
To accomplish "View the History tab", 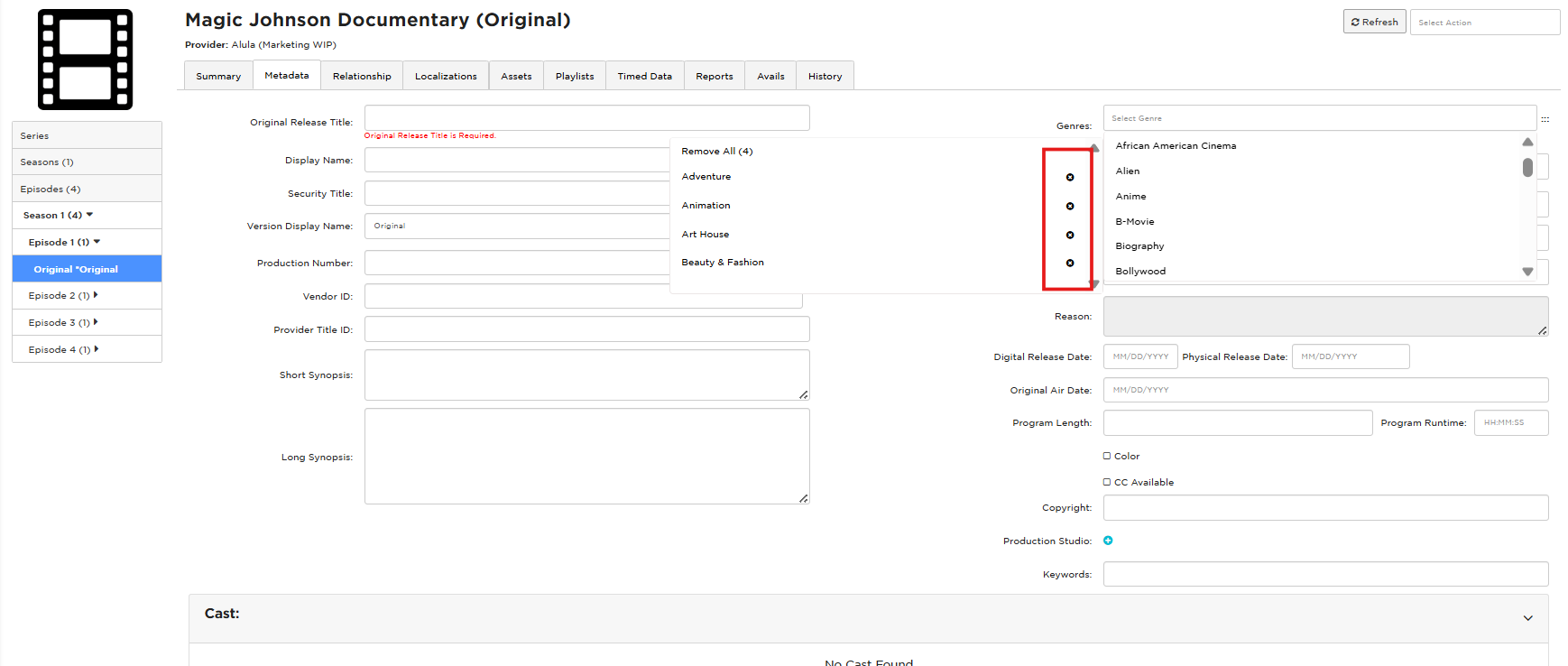I will (x=825, y=76).
